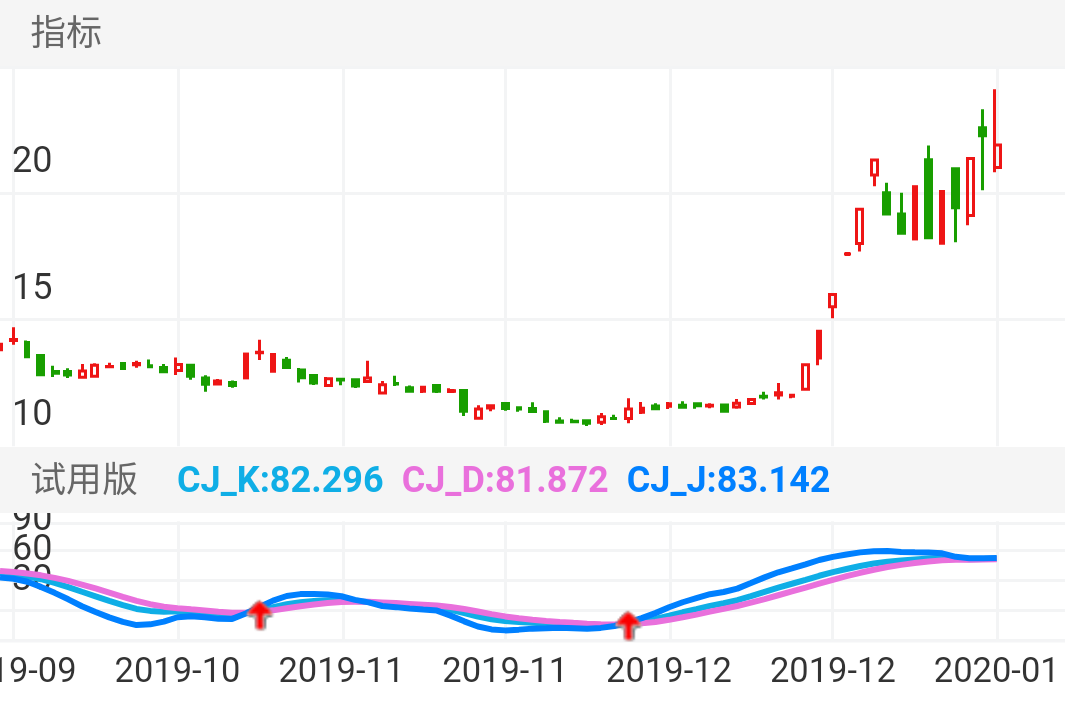Screen dimensions: 1065x708
Task: Click the red up arrow near 2019-12
Action: pos(627,625)
